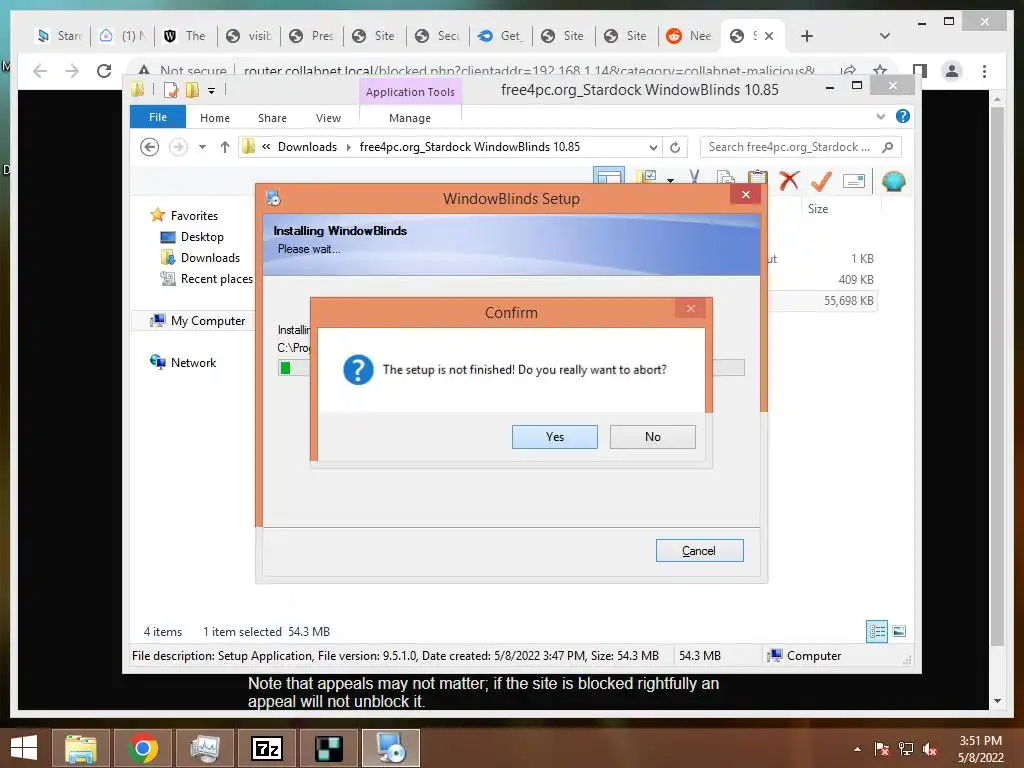Viewport: 1024px width, 768px height.
Task: Open the Manage ribbon tab
Action: 410,118
